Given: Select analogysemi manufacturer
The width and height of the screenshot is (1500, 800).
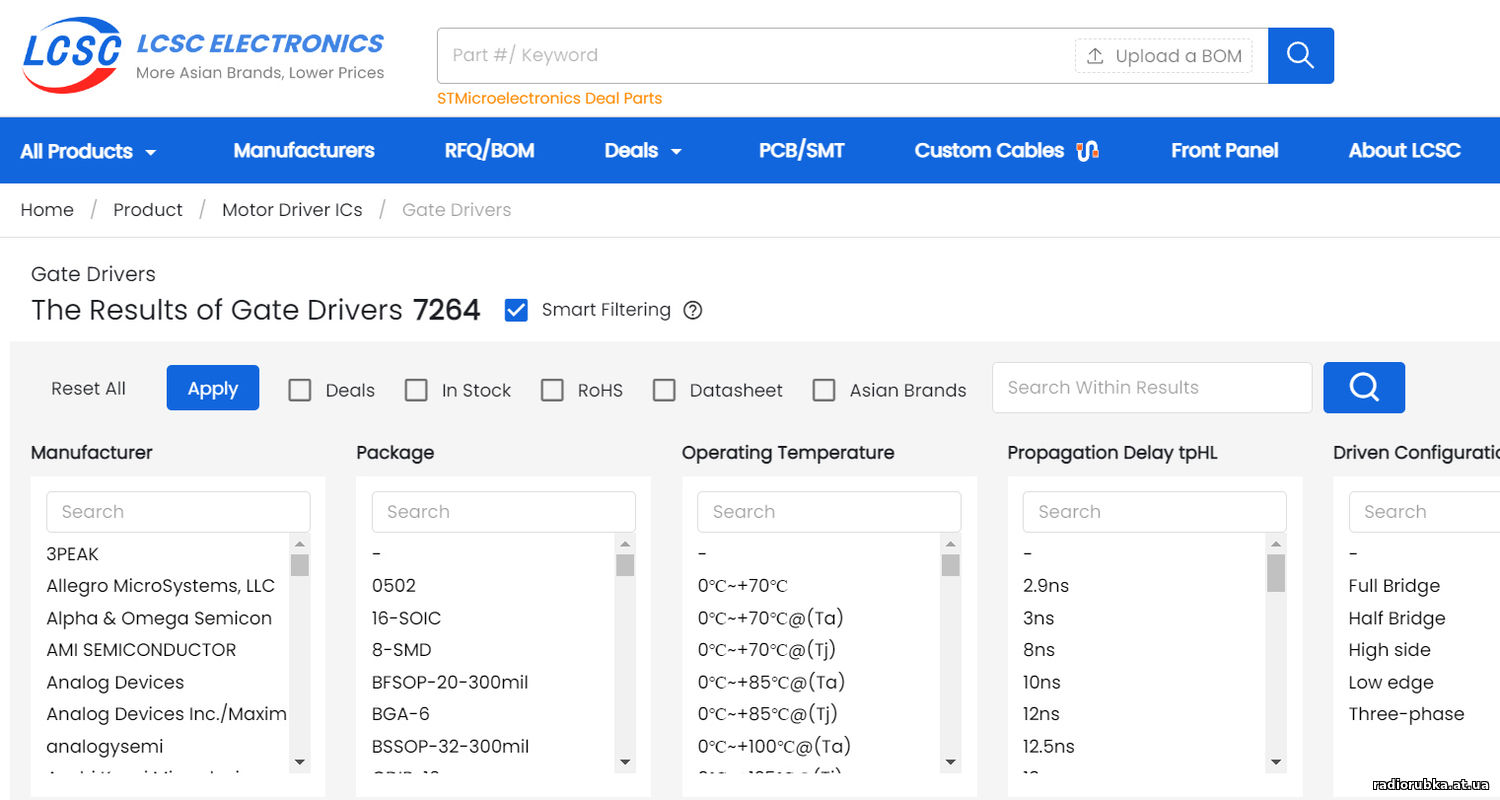Looking at the screenshot, I should [x=105, y=746].
